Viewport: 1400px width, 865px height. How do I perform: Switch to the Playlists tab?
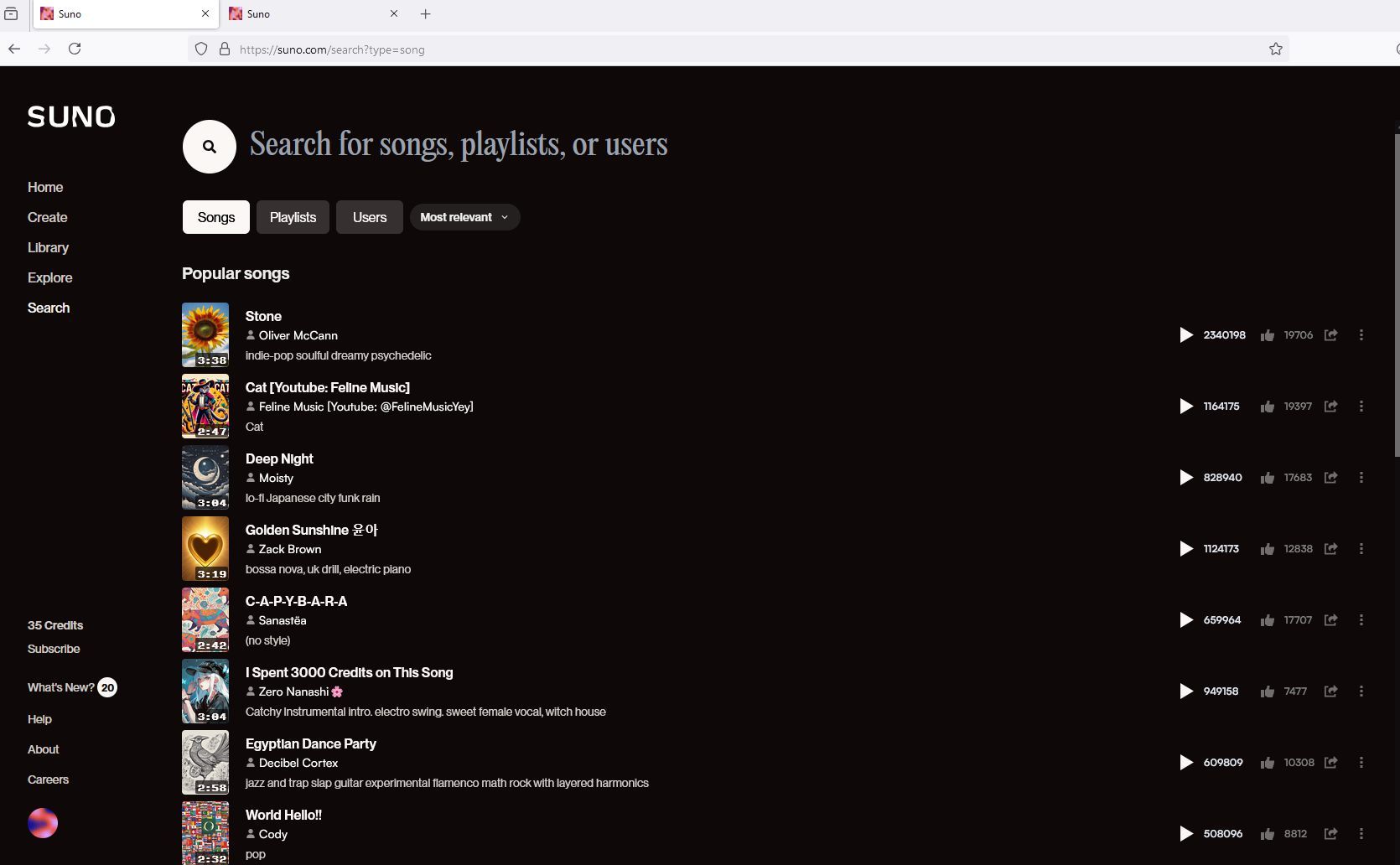[293, 217]
